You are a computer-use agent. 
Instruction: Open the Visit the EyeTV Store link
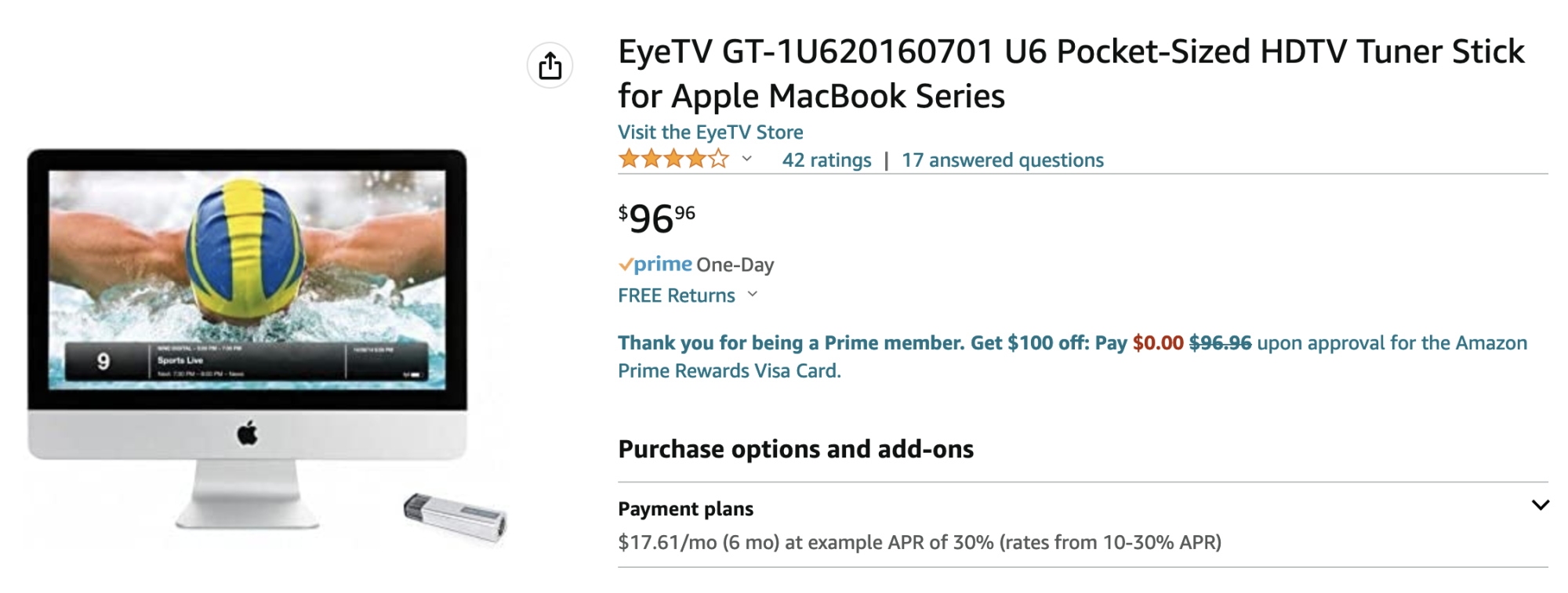point(710,132)
